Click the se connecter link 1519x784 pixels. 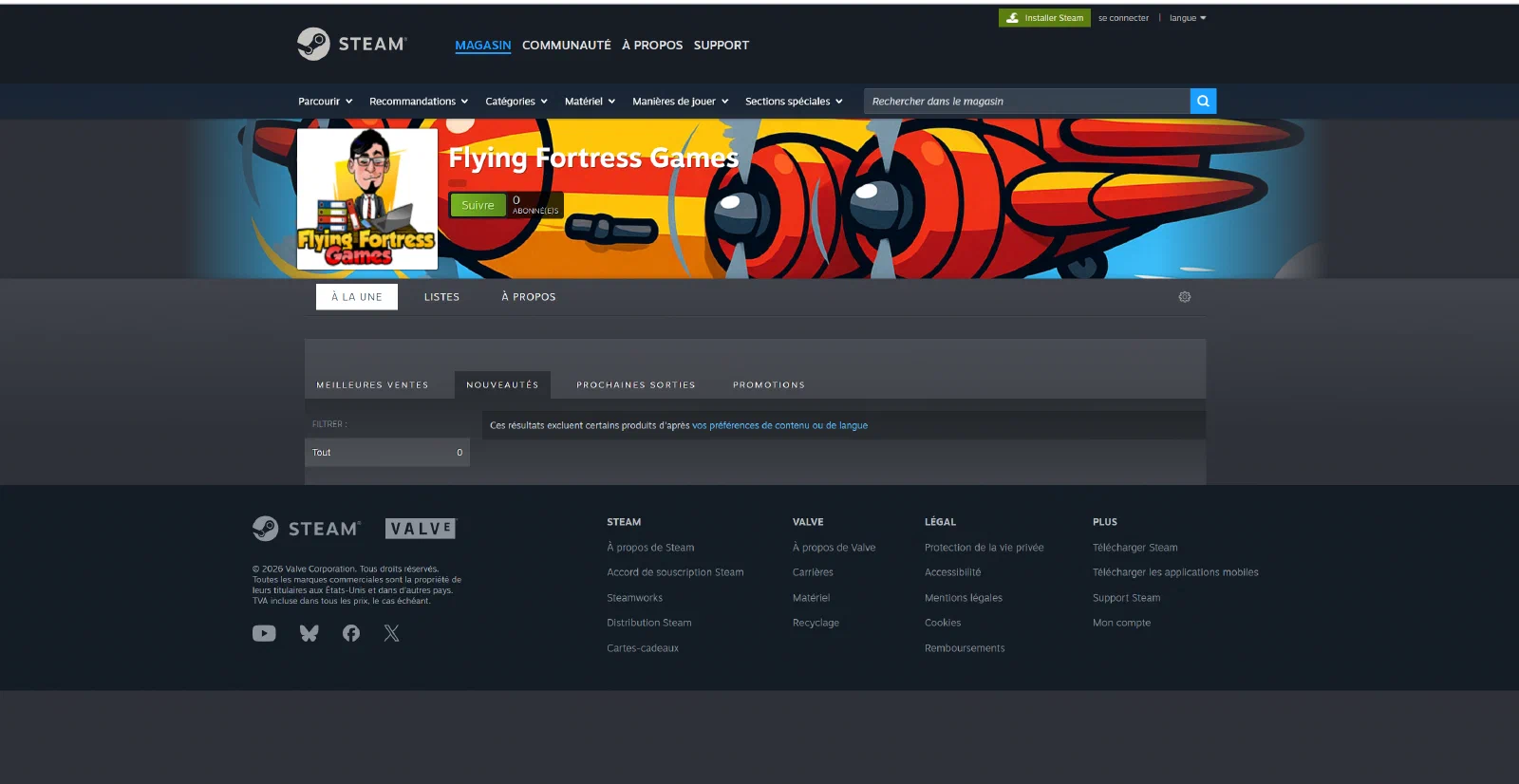point(1123,18)
